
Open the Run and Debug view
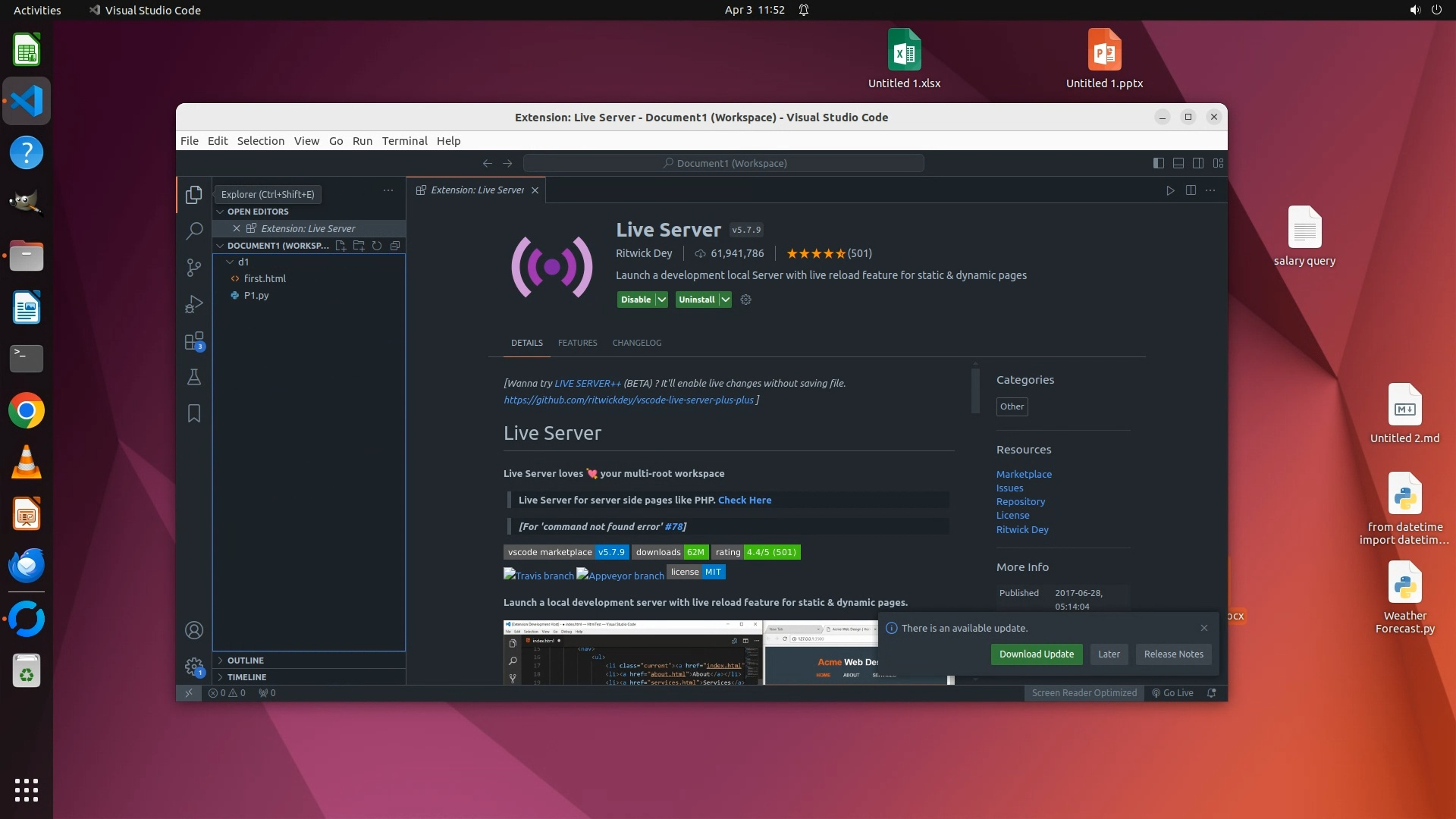click(194, 304)
